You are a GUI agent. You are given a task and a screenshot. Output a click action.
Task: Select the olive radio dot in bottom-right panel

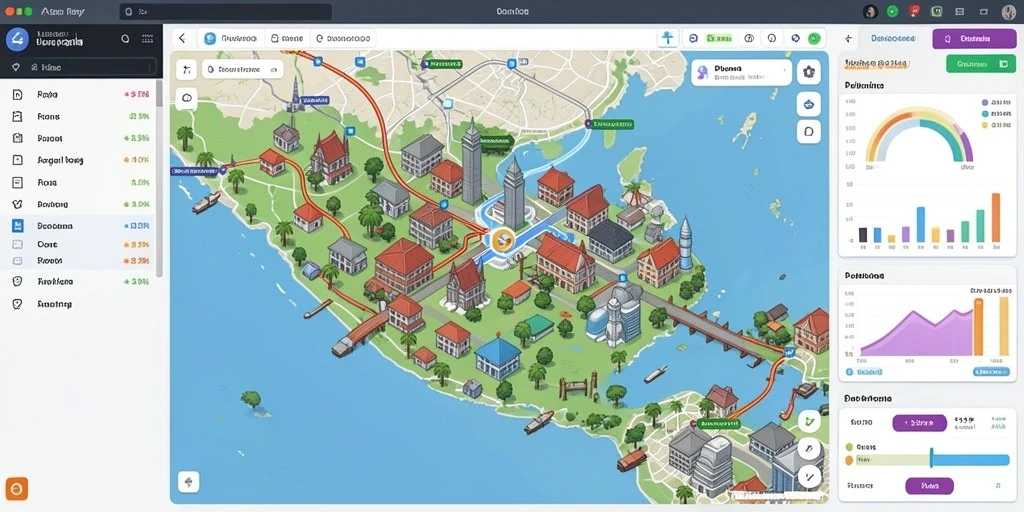[x=849, y=447]
